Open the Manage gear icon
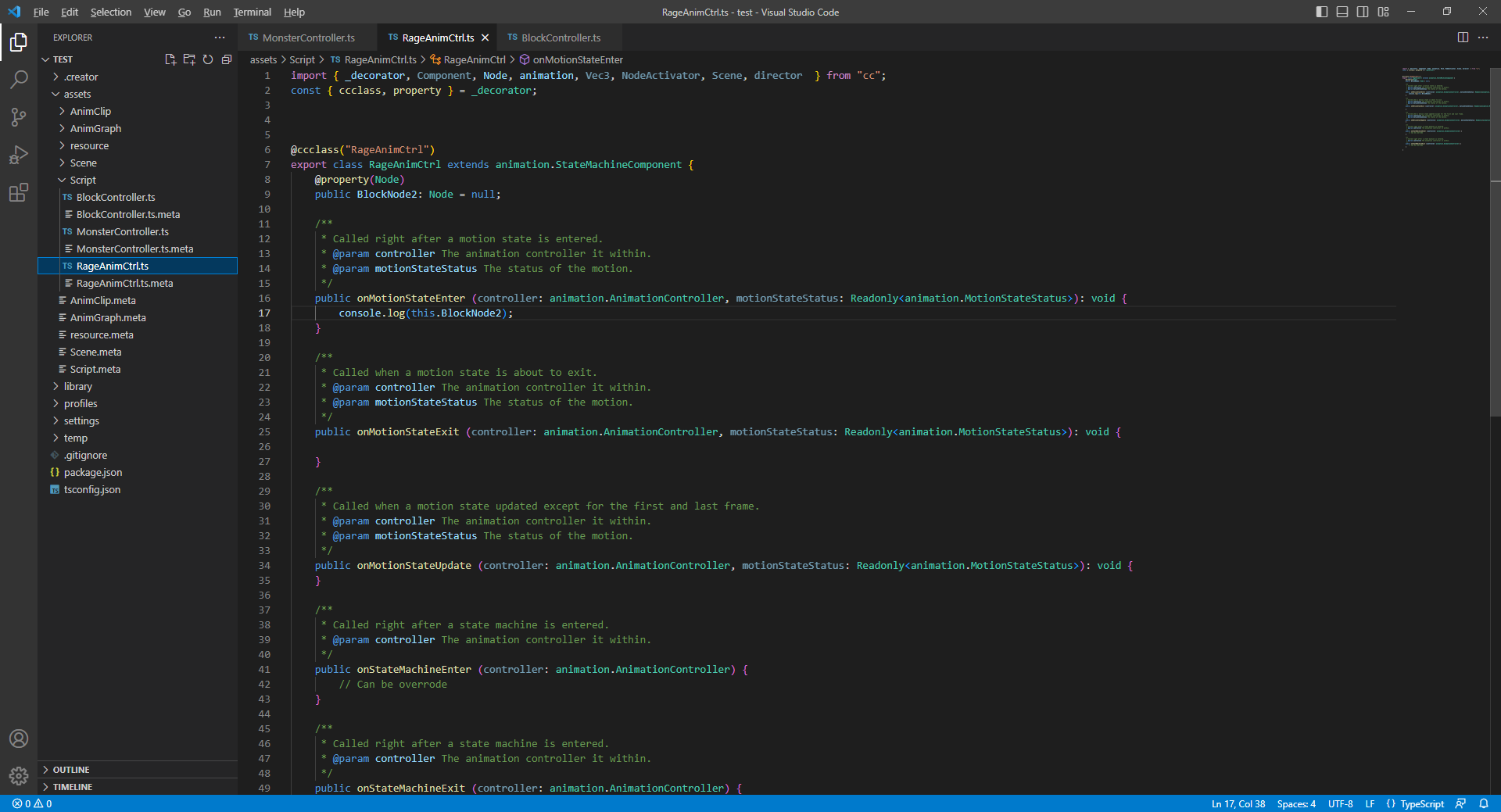The width and height of the screenshot is (1501, 812). 19,775
